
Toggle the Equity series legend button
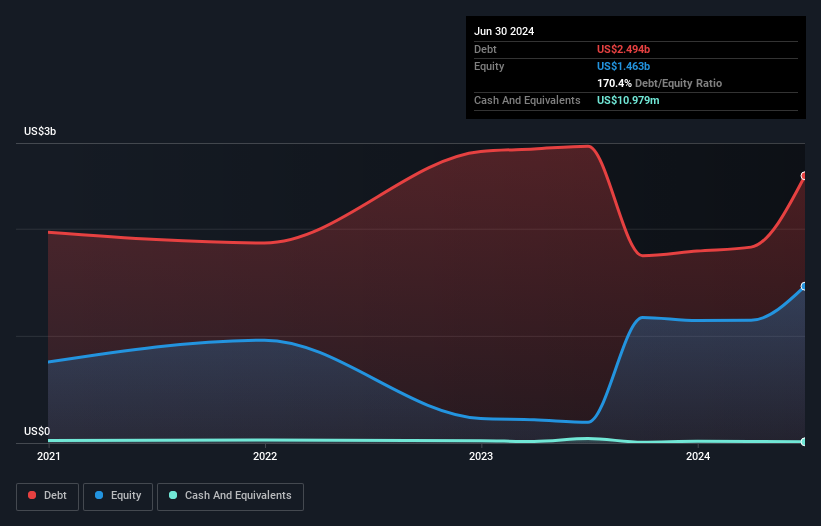[118, 496]
